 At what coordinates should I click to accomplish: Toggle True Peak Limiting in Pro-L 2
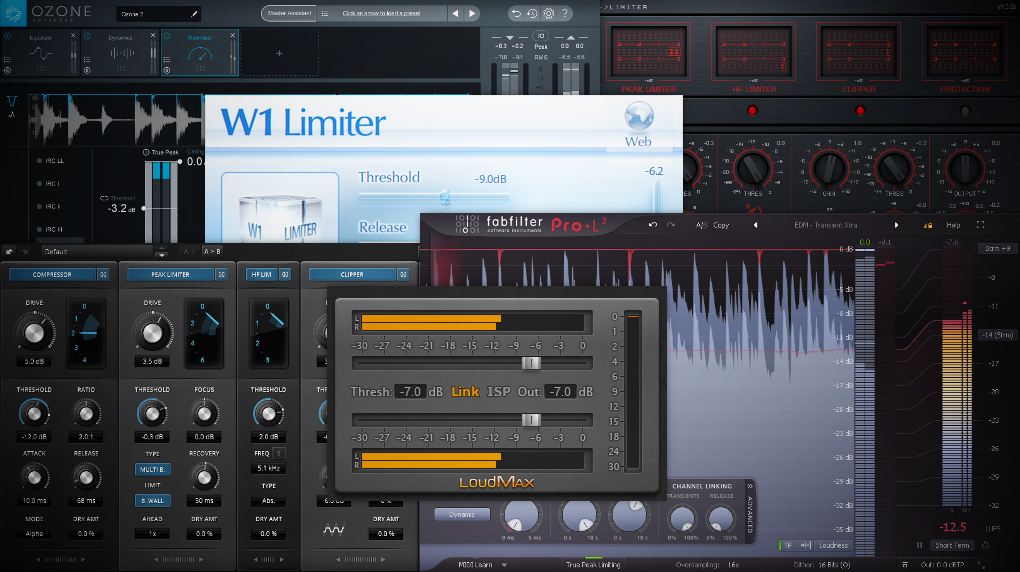pyautogui.click(x=593, y=564)
